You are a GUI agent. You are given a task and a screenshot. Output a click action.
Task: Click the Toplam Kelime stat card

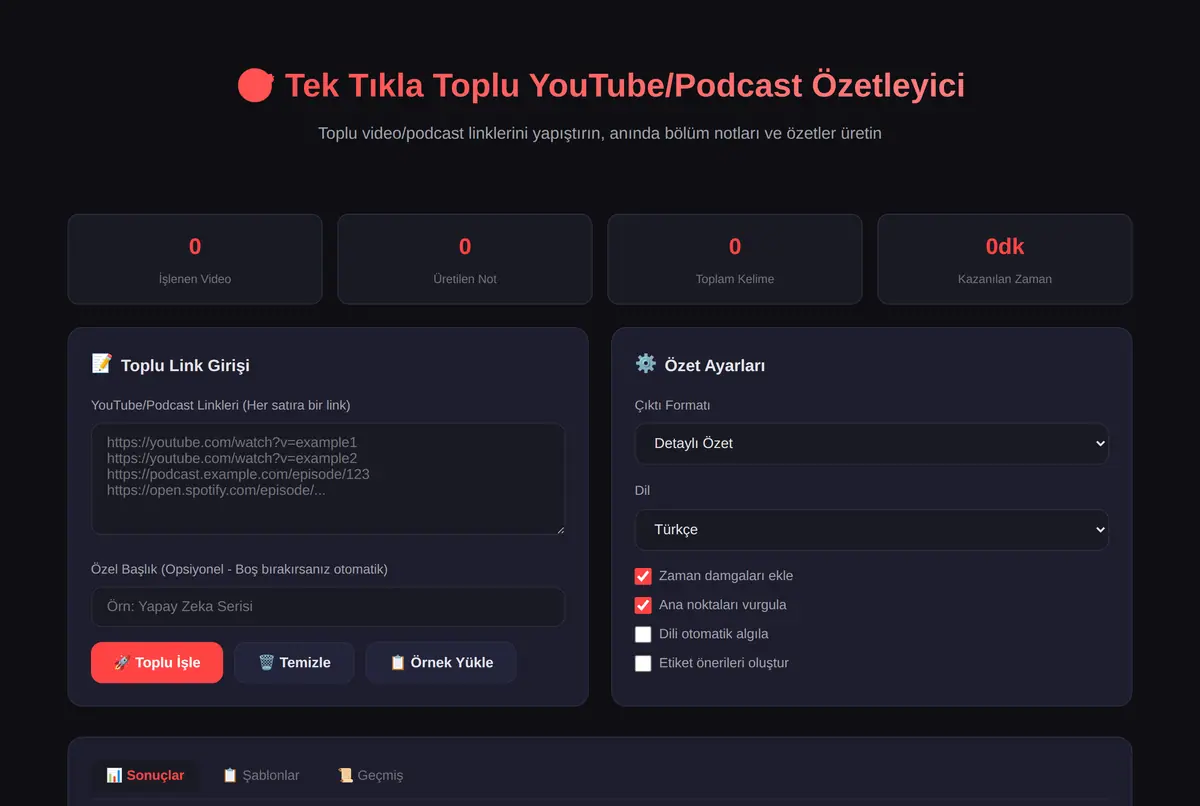click(x=735, y=259)
